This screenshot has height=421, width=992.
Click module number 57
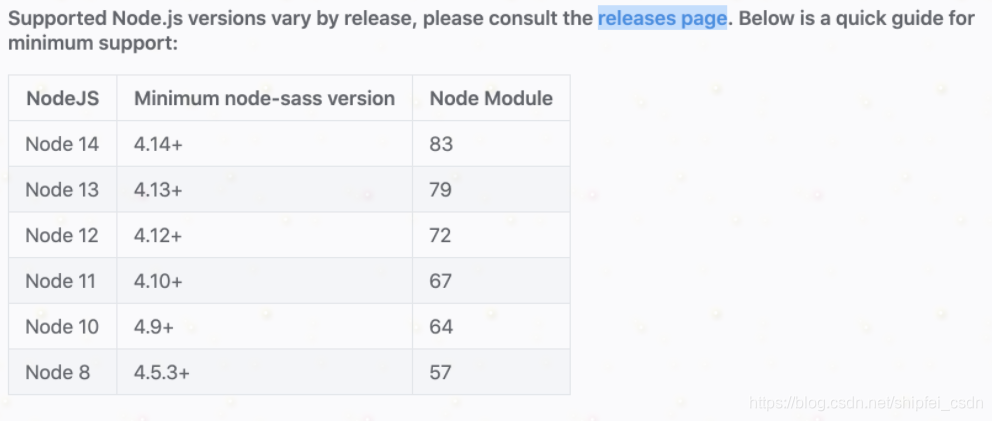tap(440, 372)
